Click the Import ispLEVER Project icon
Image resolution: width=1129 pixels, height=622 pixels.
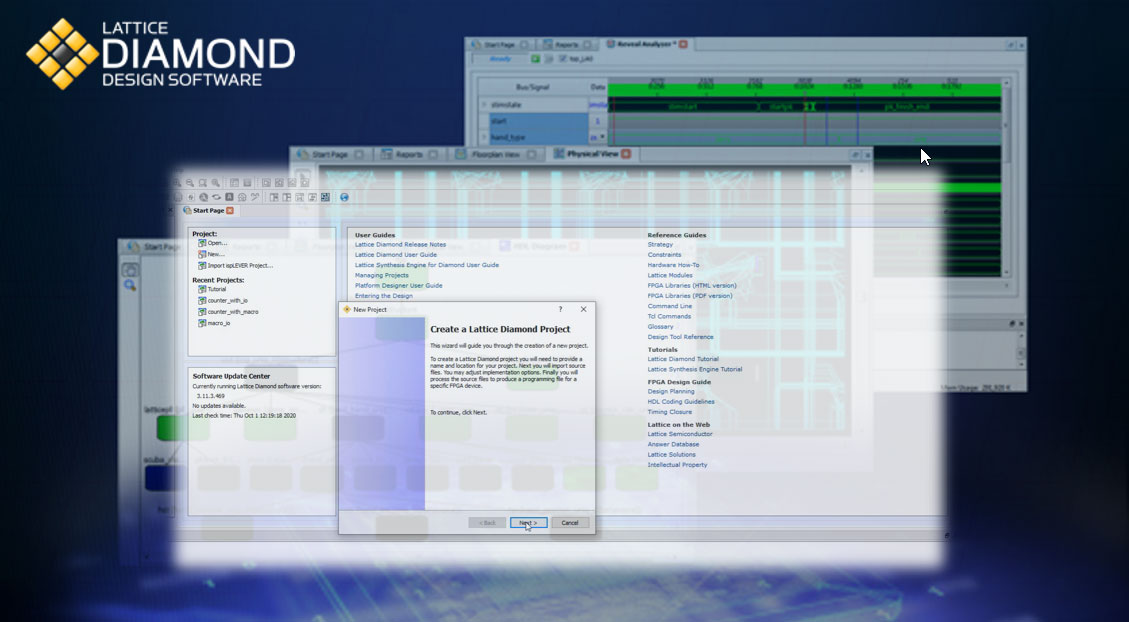pos(202,266)
